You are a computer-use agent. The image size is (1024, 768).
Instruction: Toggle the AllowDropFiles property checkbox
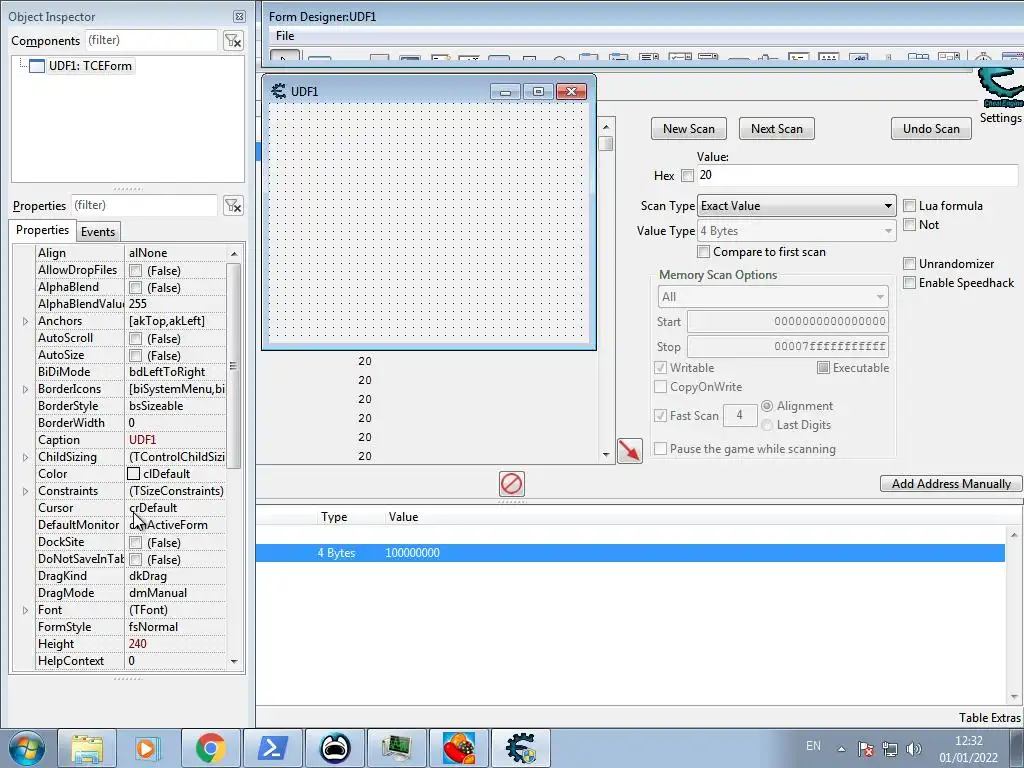click(135, 270)
